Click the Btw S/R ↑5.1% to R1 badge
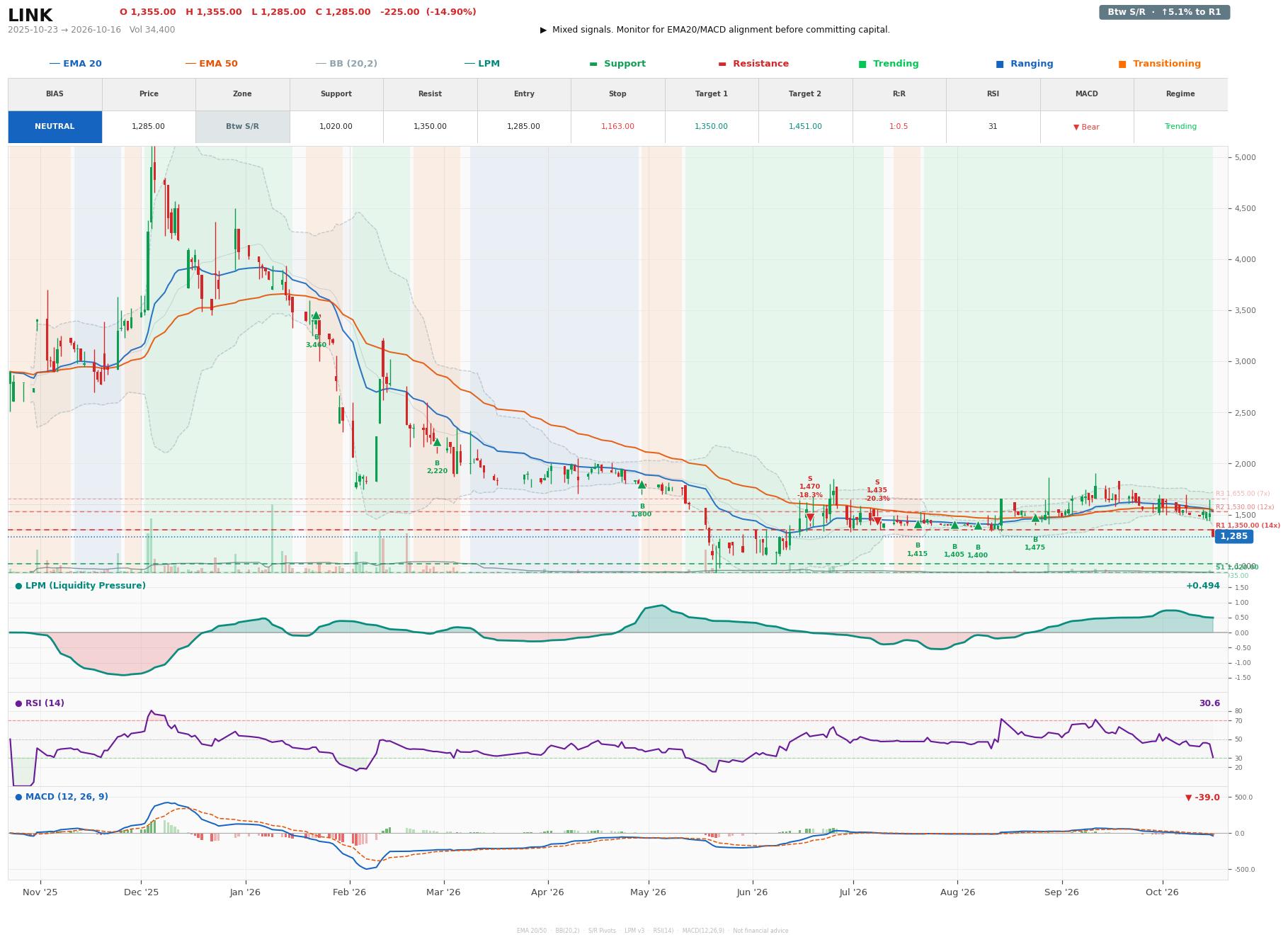1288x942 pixels. coord(1164,12)
